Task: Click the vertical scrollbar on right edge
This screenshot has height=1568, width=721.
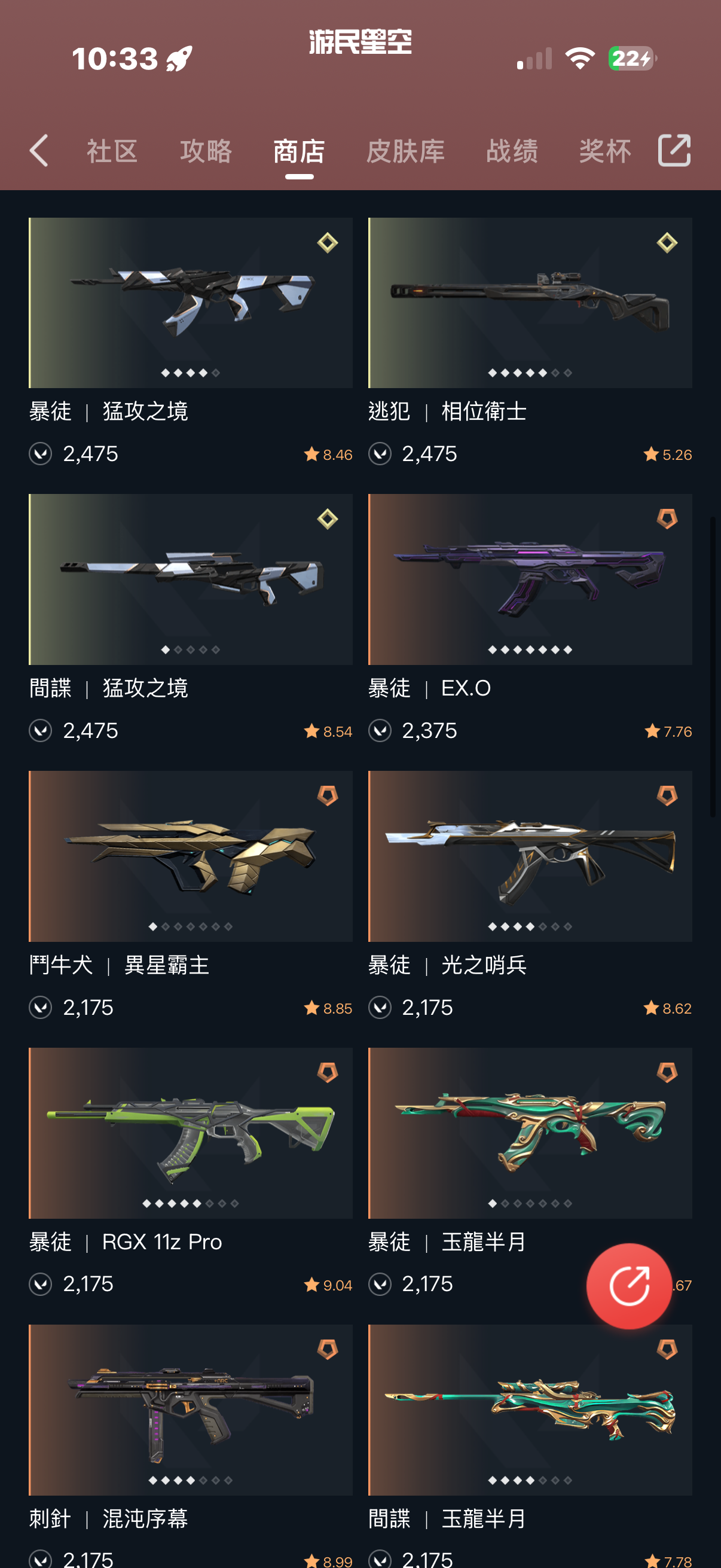Action: 713,667
